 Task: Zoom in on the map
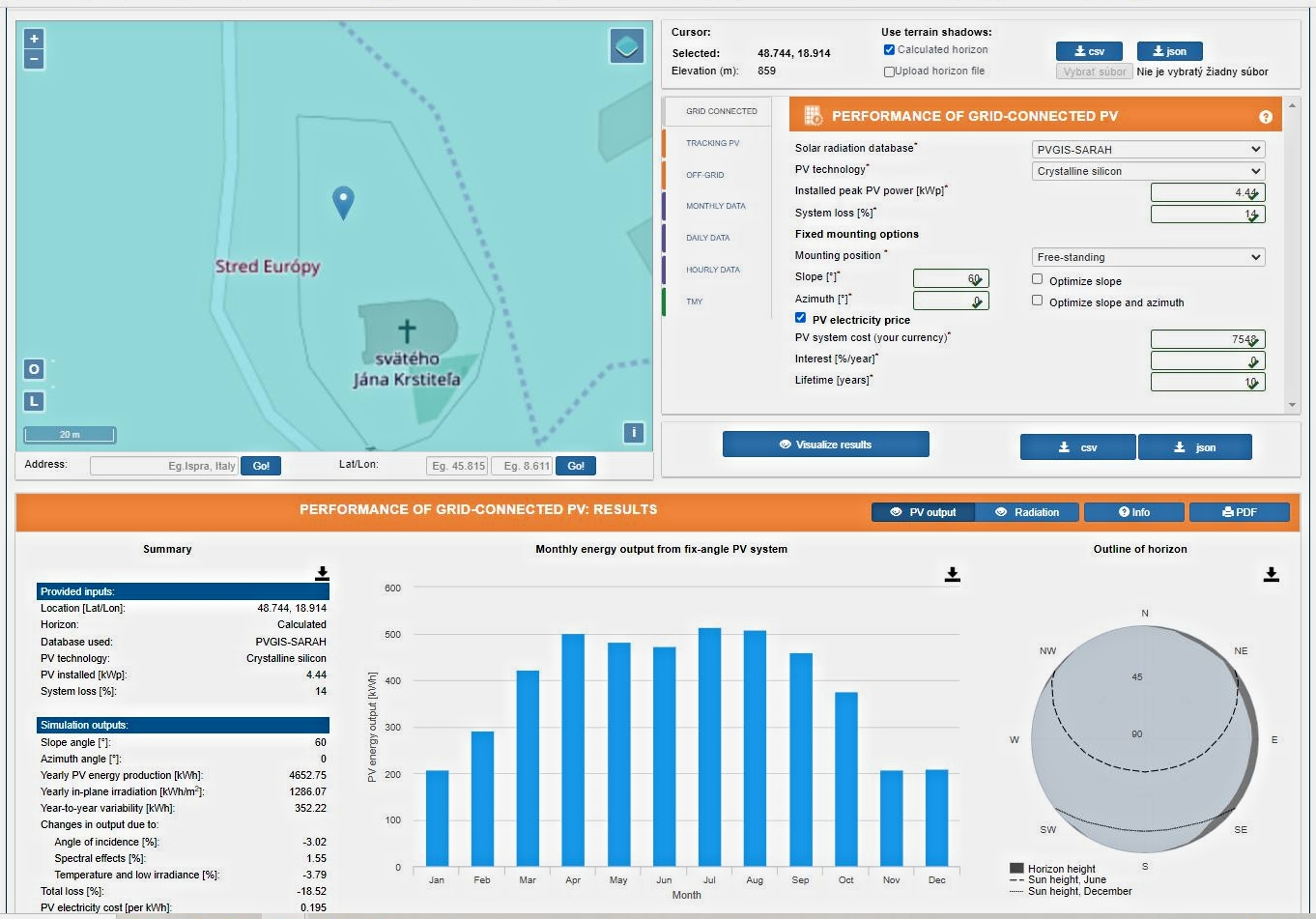click(x=34, y=39)
